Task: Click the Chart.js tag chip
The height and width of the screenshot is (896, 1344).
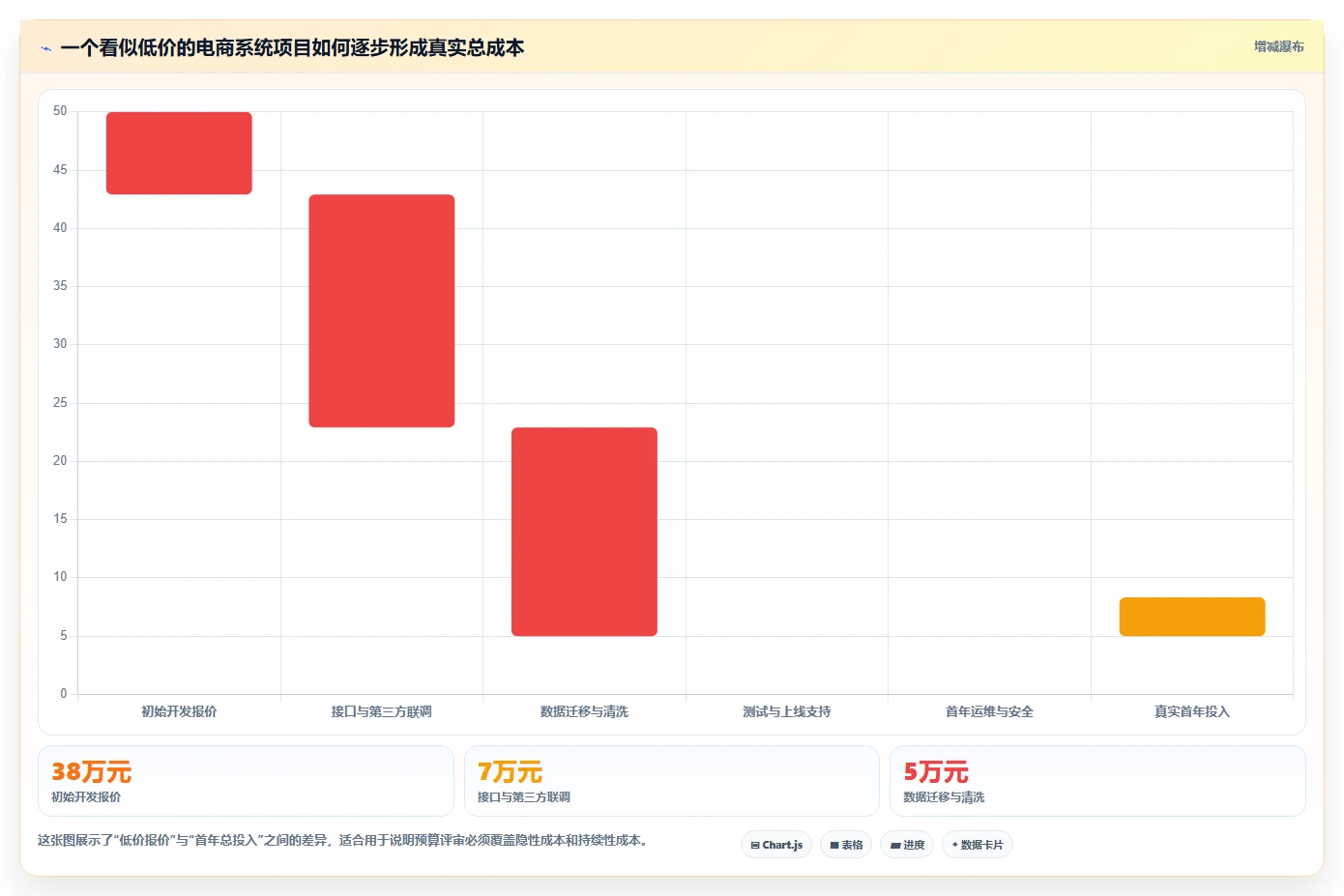Action: point(776,845)
